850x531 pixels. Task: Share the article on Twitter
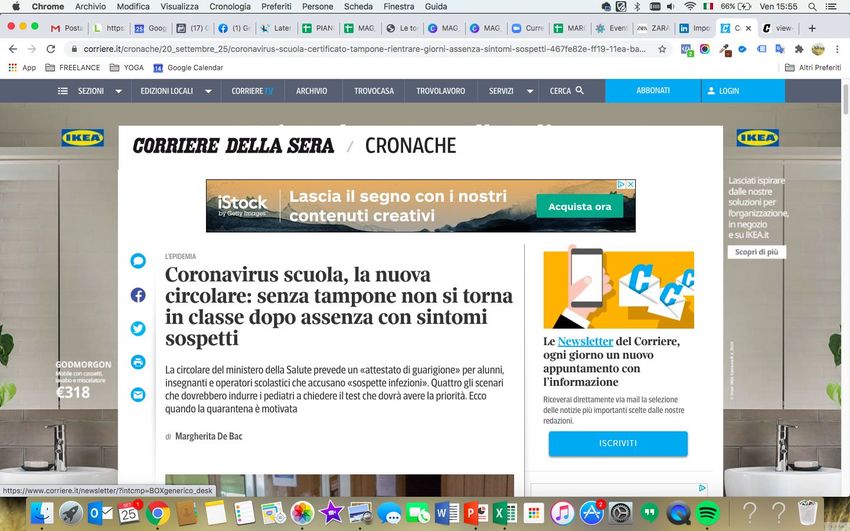click(x=138, y=328)
